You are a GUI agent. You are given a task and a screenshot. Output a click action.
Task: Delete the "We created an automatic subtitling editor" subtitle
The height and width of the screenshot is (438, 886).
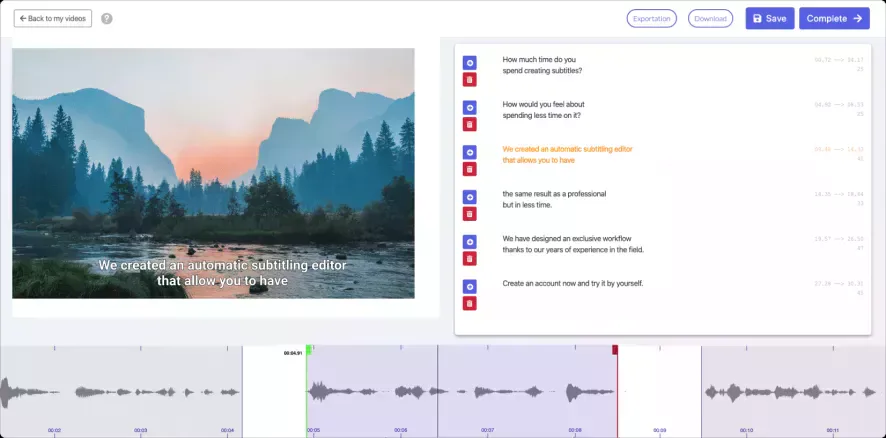click(470, 169)
